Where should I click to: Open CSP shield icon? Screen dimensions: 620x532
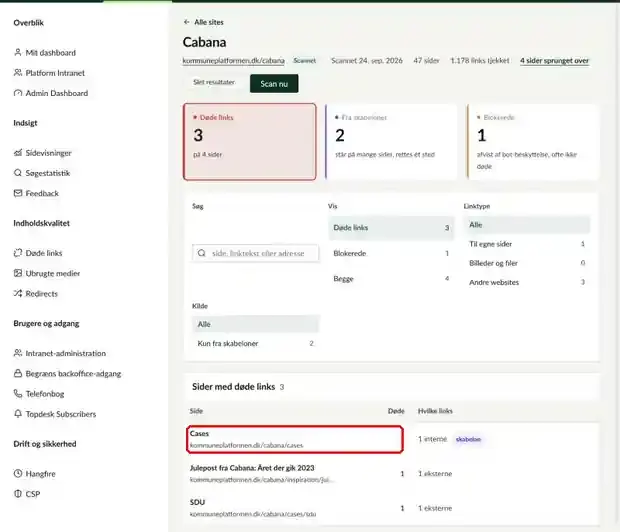[x=18, y=494]
